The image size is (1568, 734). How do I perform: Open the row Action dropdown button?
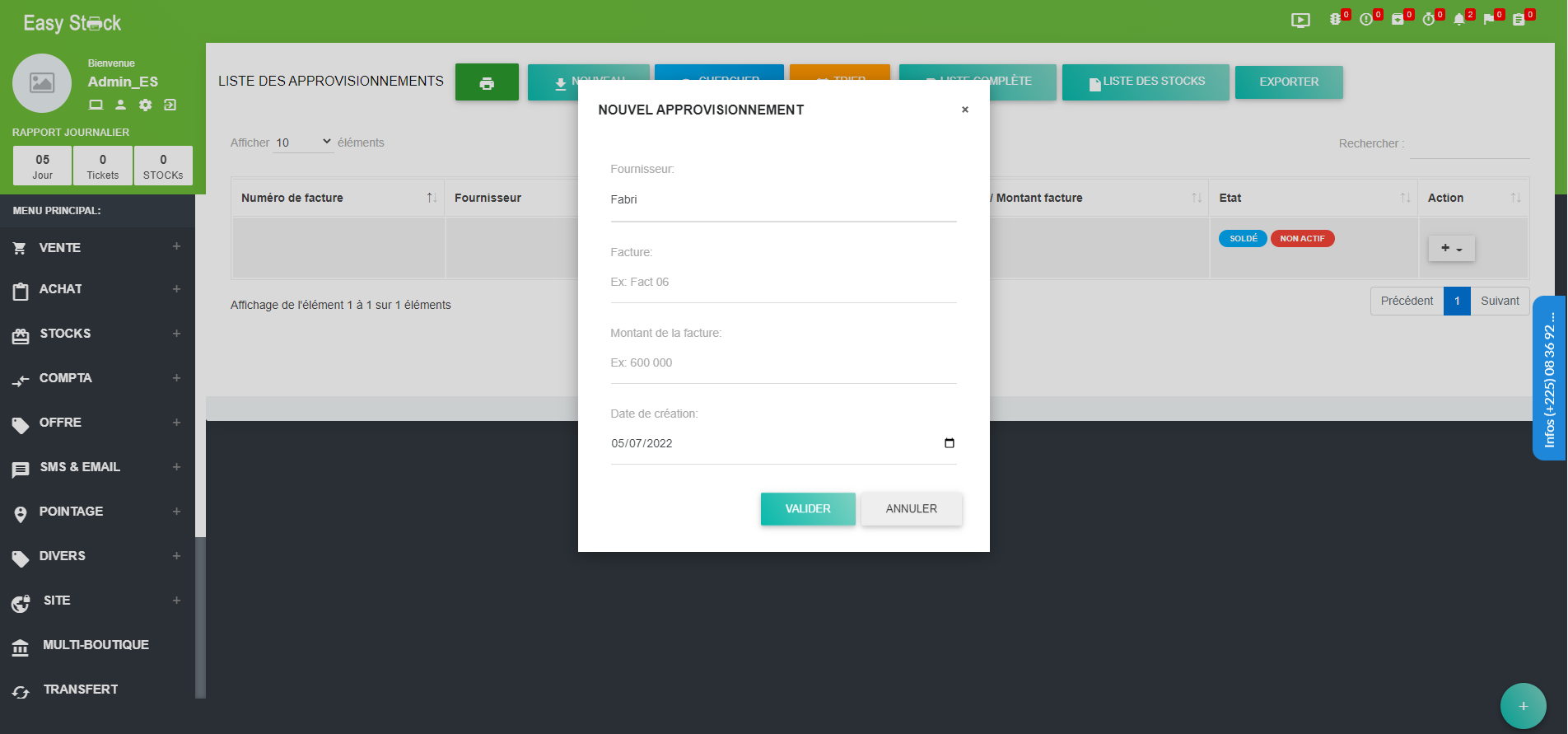[1451, 248]
